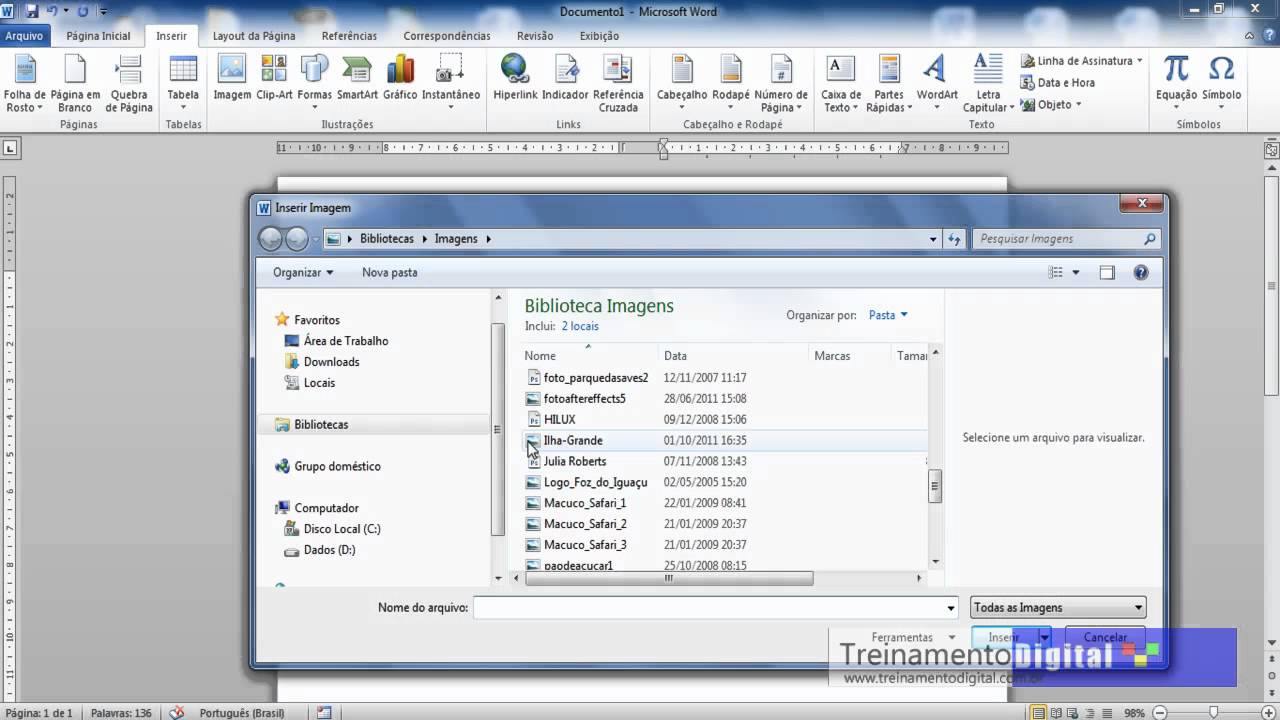
Task: Open the Correspondências tab
Action: click(x=447, y=36)
